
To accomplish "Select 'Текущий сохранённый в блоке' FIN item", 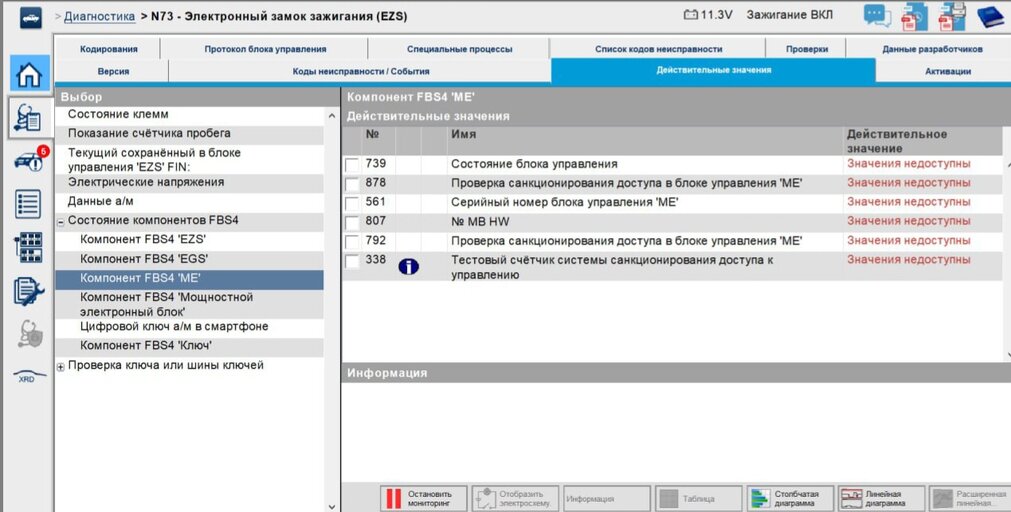I will 190,160.
